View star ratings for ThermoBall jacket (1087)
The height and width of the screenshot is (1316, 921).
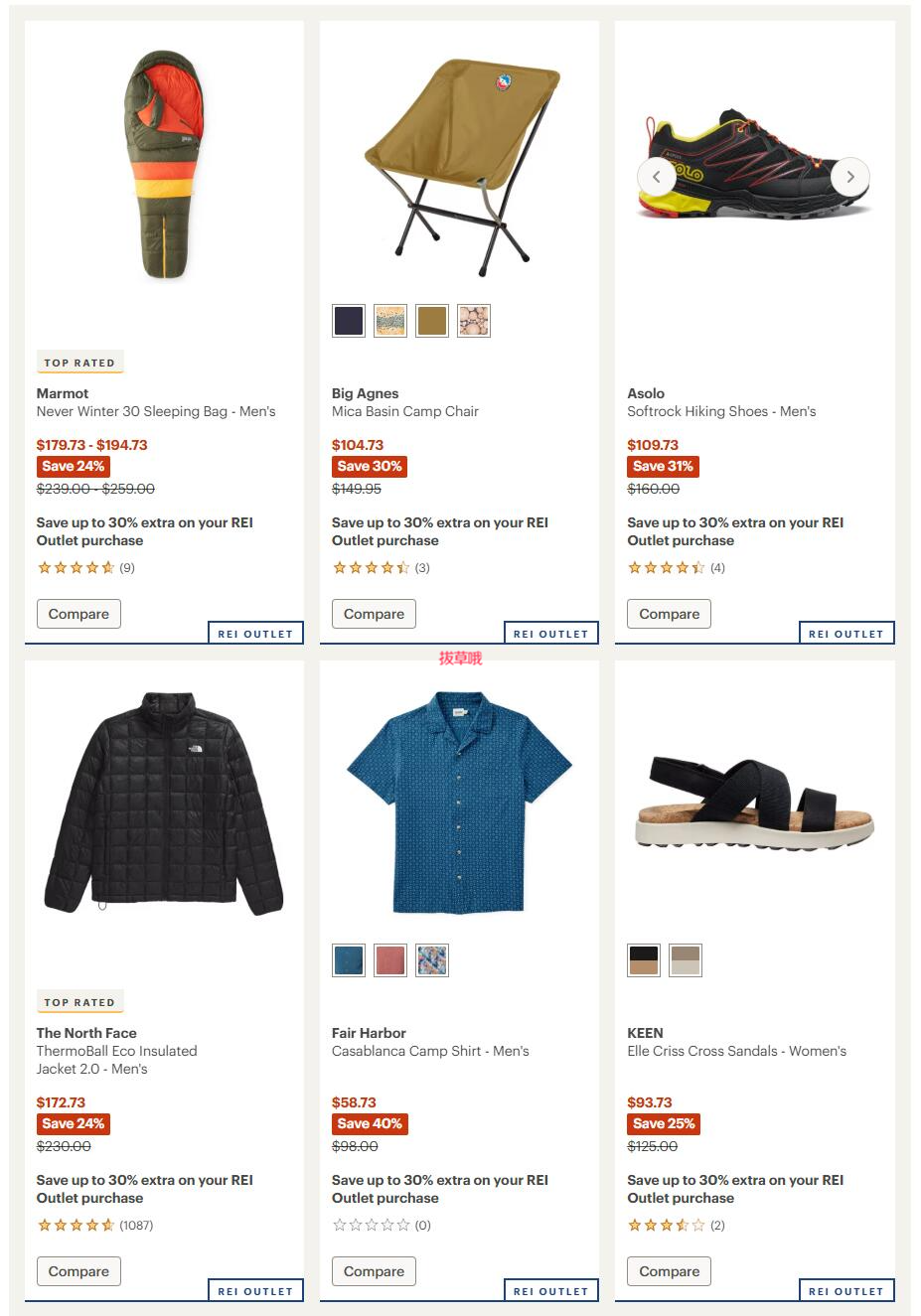pyautogui.click(x=94, y=1226)
